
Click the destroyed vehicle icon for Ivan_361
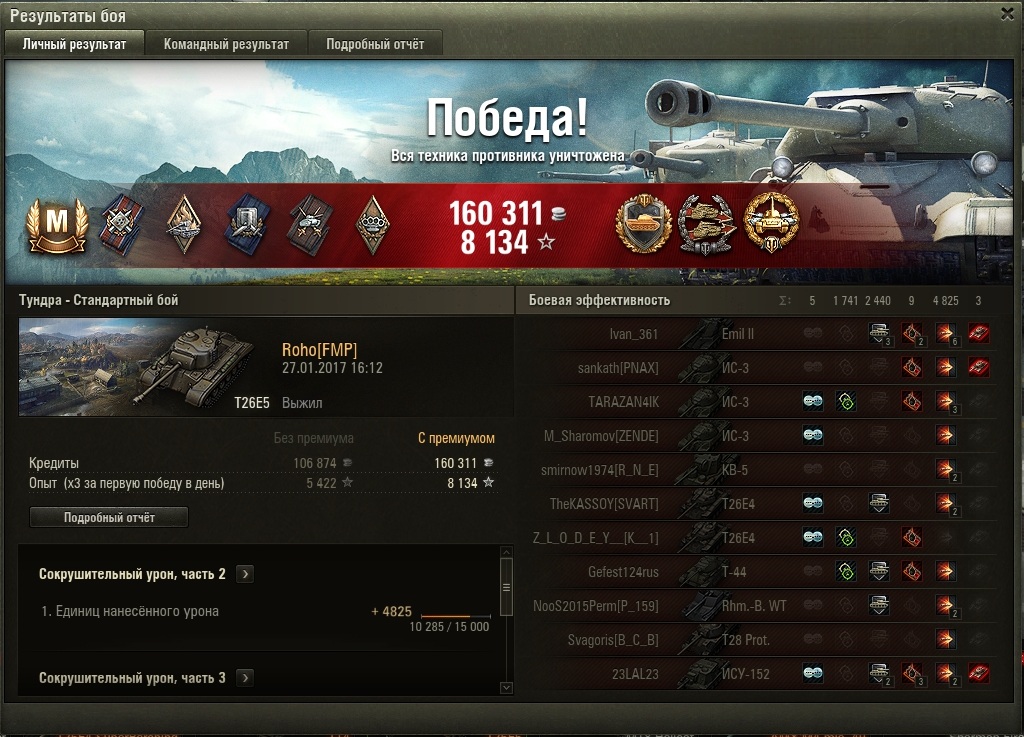[978, 334]
